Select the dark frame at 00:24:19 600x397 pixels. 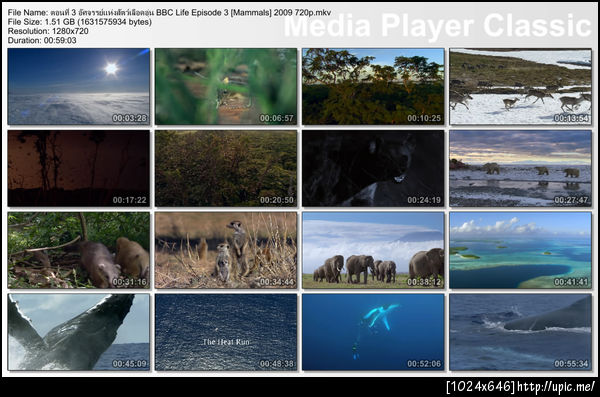pos(373,168)
